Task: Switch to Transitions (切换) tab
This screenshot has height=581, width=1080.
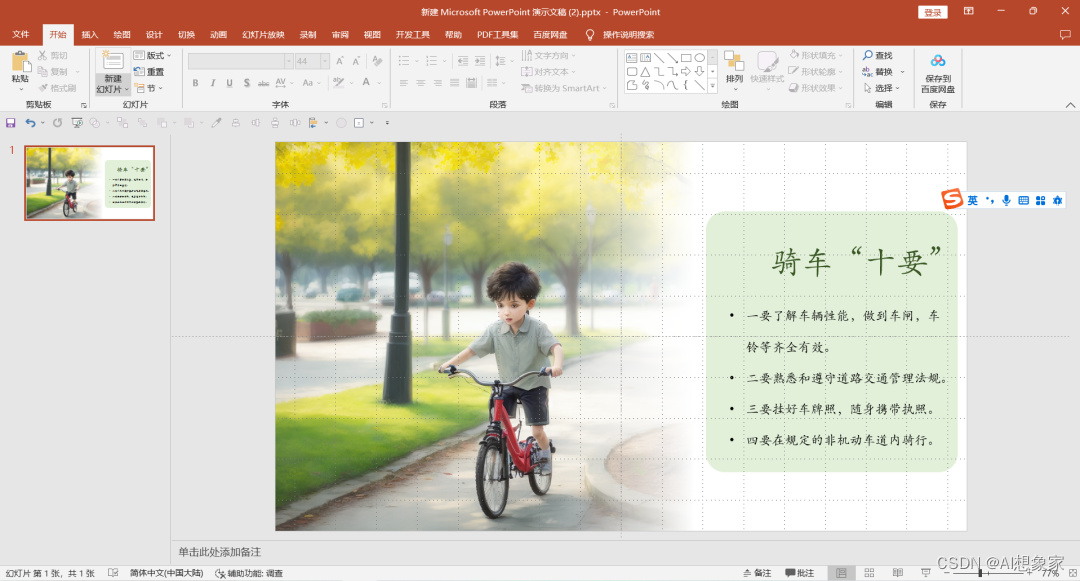Action: pos(186,34)
